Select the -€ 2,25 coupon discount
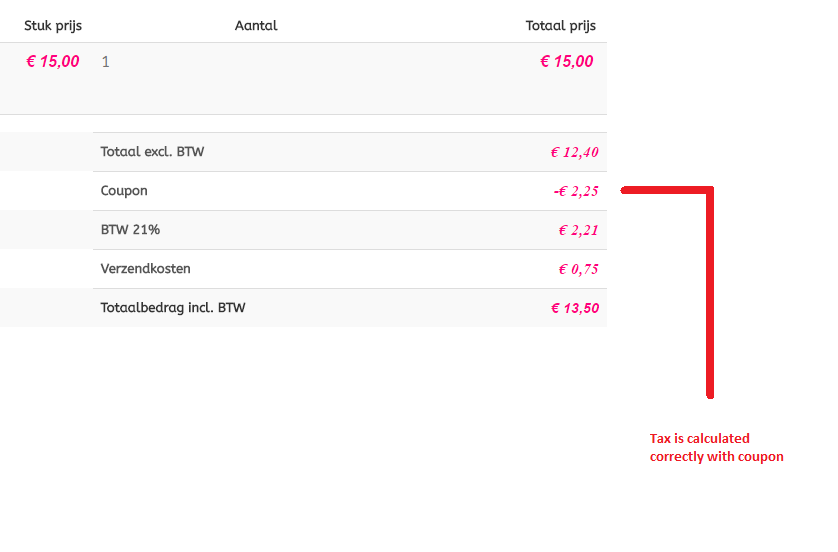Viewport: 838px width, 552px height. [x=575, y=191]
